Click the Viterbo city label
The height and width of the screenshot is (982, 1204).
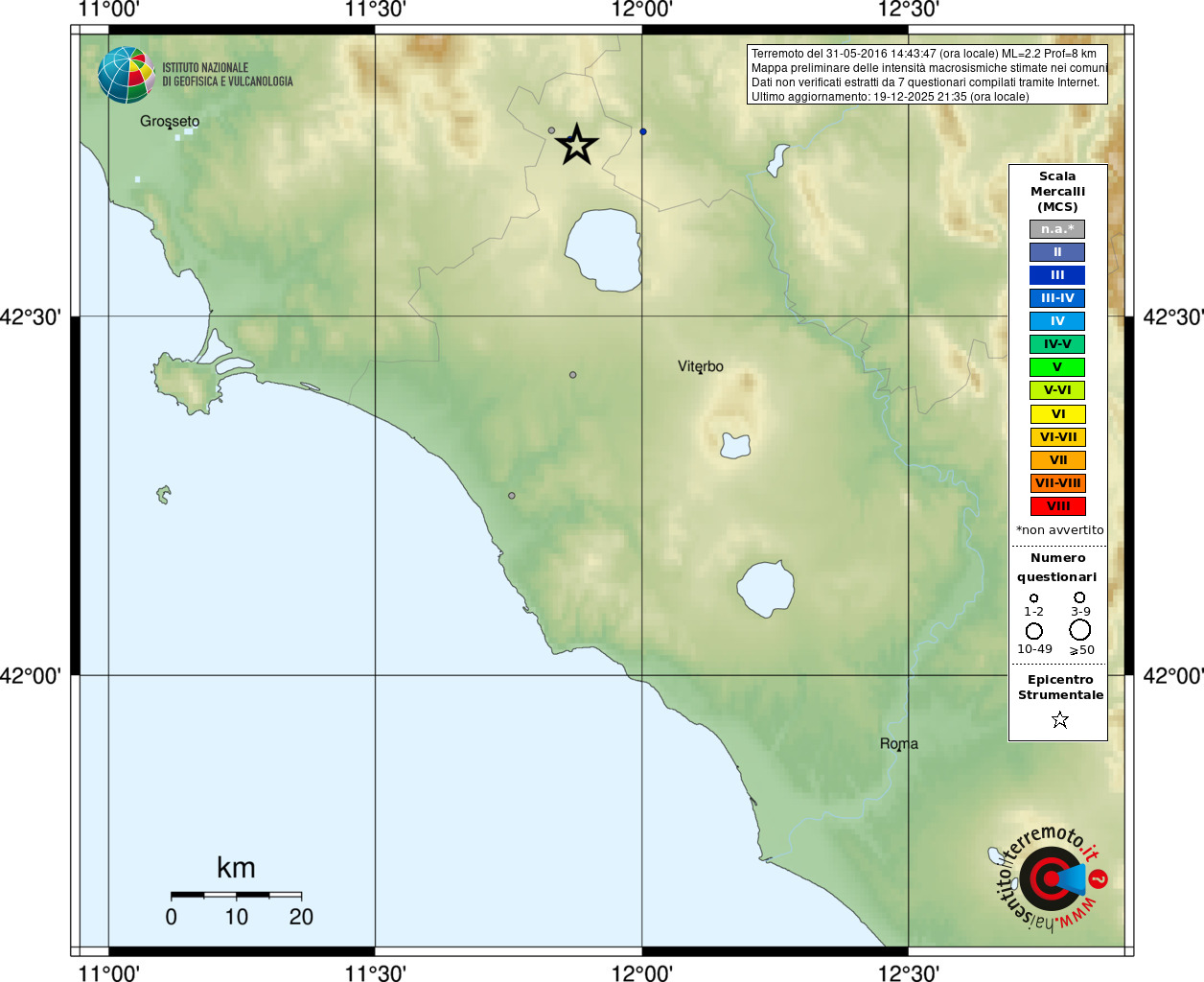[701, 367]
